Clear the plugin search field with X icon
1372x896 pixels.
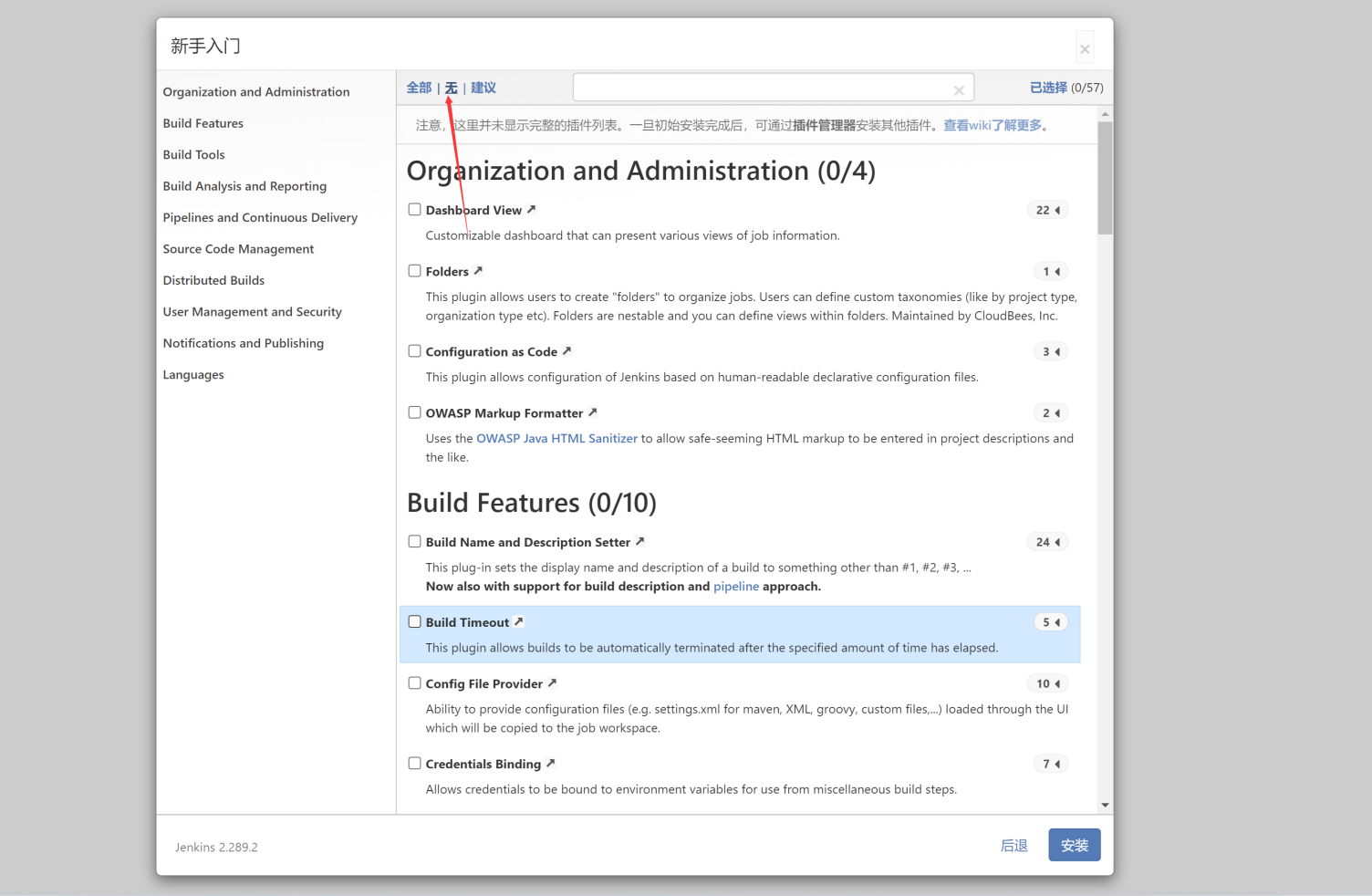(959, 89)
